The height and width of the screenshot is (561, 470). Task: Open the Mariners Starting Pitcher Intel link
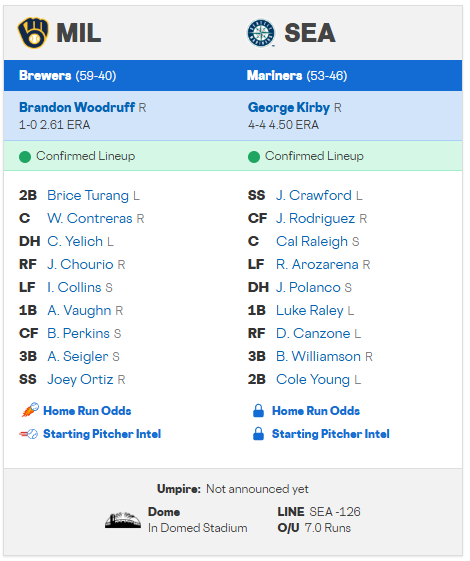tap(331, 434)
